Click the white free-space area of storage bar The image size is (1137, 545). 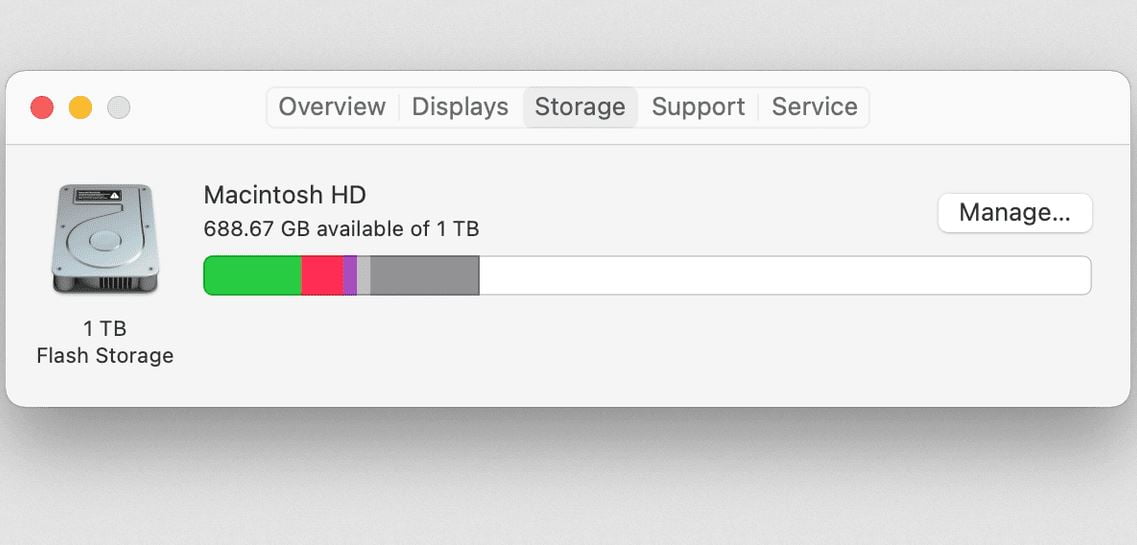785,275
